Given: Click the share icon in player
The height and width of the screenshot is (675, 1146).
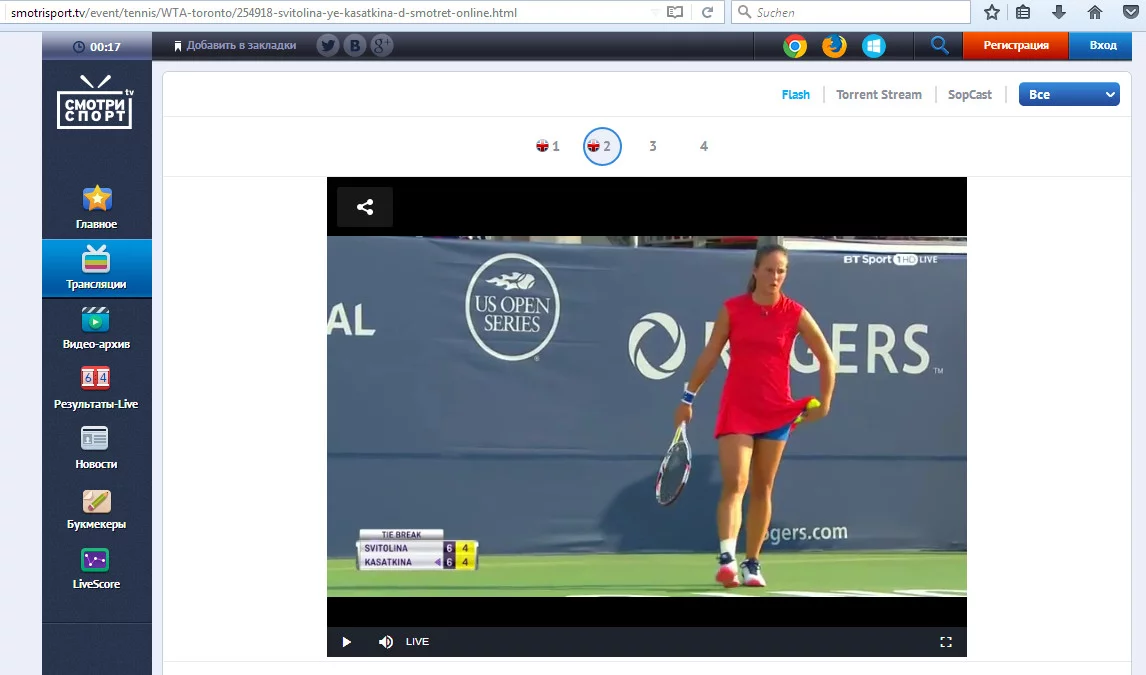Looking at the screenshot, I should pos(365,207).
